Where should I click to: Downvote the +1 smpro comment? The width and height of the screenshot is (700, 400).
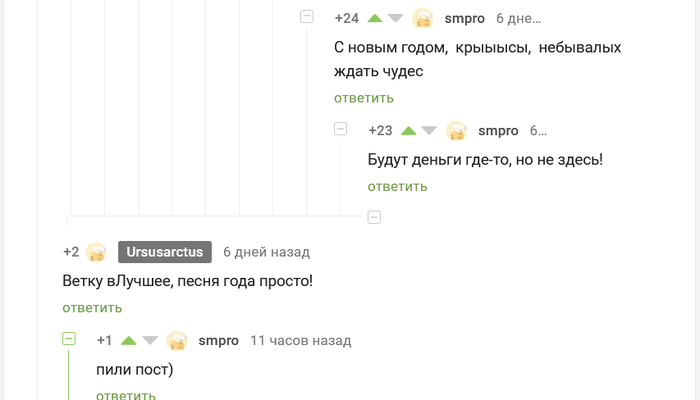(x=150, y=340)
